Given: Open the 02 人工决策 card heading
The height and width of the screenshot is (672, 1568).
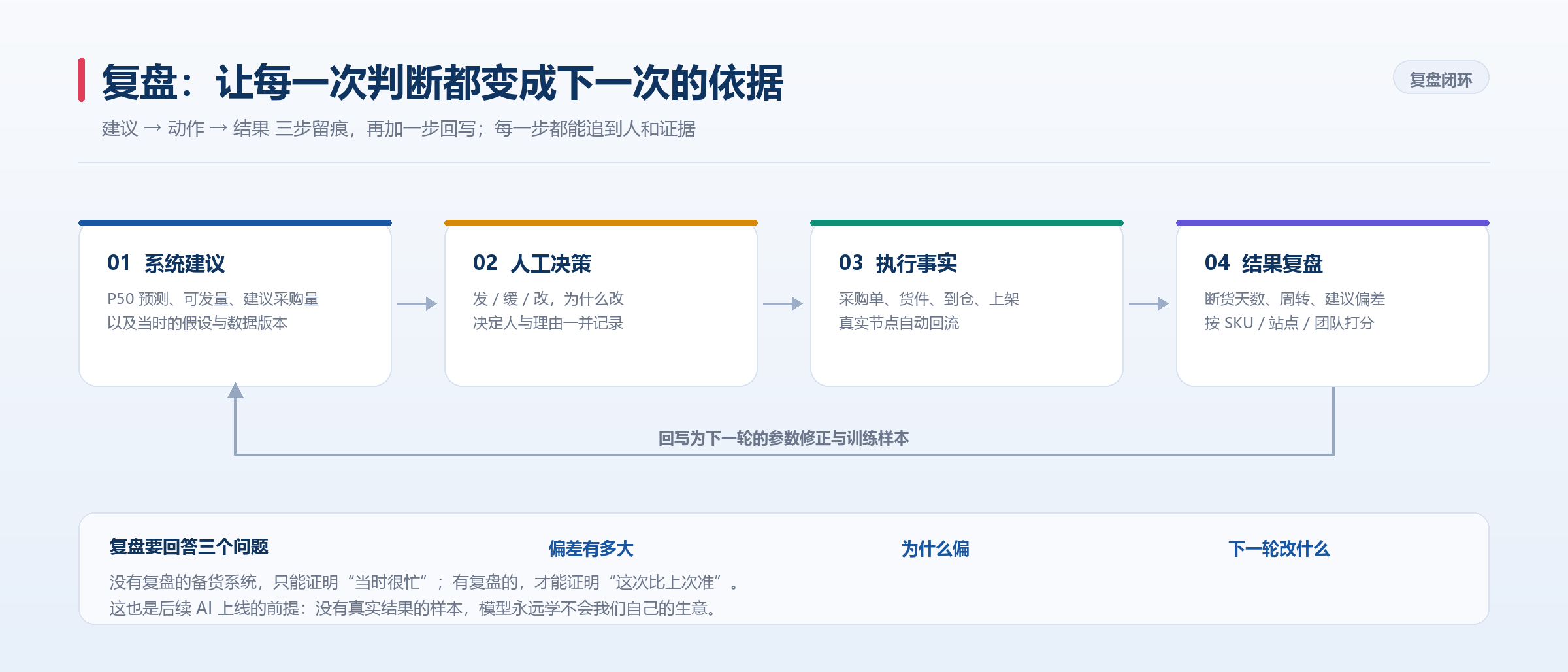Looking at the screenshot, I should point(532,263).
